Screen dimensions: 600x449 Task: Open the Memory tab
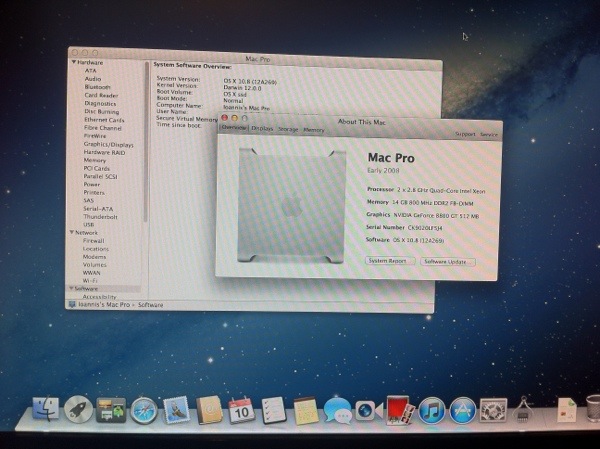[314, 130]
